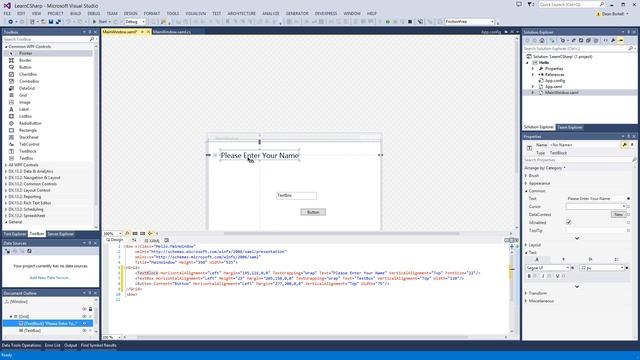640x360 pixels.
Task: Select the Label control in Toolbox
Action: pos(24,109)
